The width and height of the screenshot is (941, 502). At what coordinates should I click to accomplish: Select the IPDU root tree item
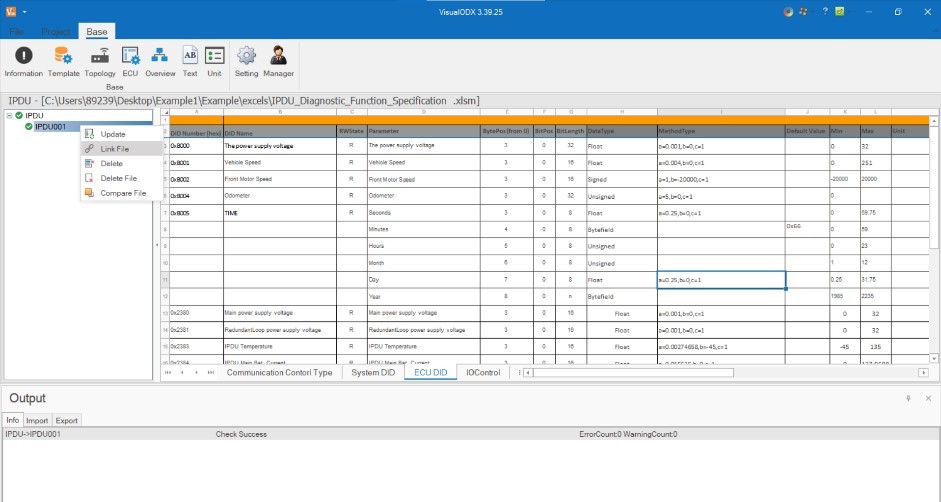[34, 115]
